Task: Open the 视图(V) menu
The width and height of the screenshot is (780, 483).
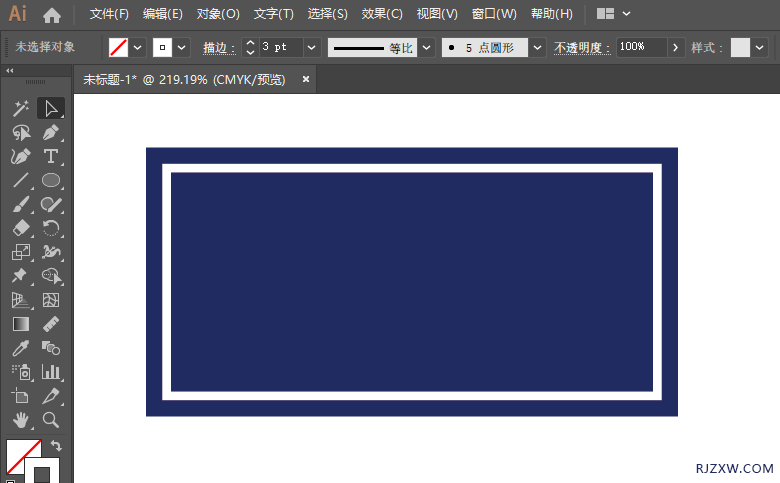Action: (x=437, y=14)
